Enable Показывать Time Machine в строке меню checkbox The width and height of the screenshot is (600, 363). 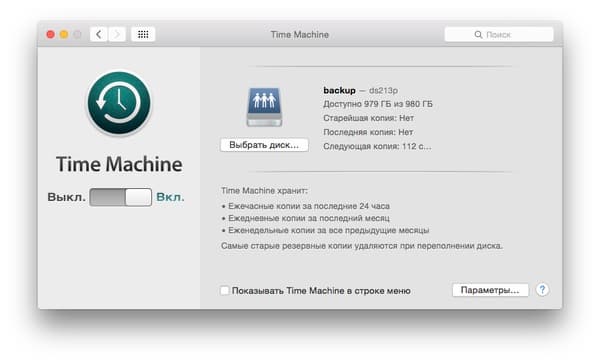pyautogui.click(x=225, y=290)
